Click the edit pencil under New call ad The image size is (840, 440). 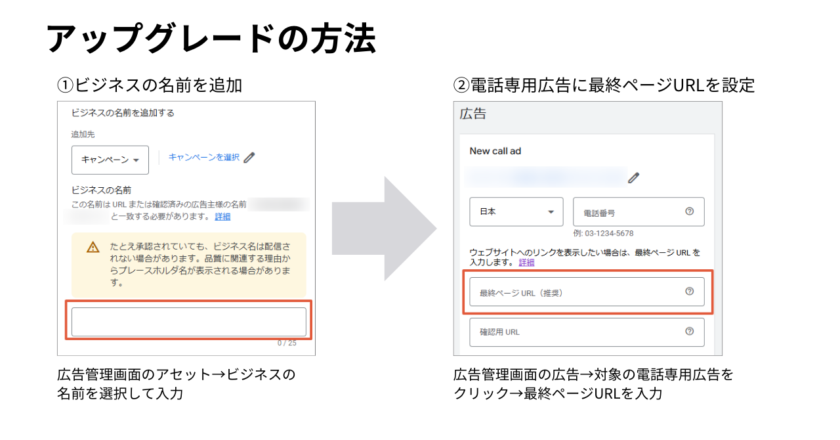[633, 178]
